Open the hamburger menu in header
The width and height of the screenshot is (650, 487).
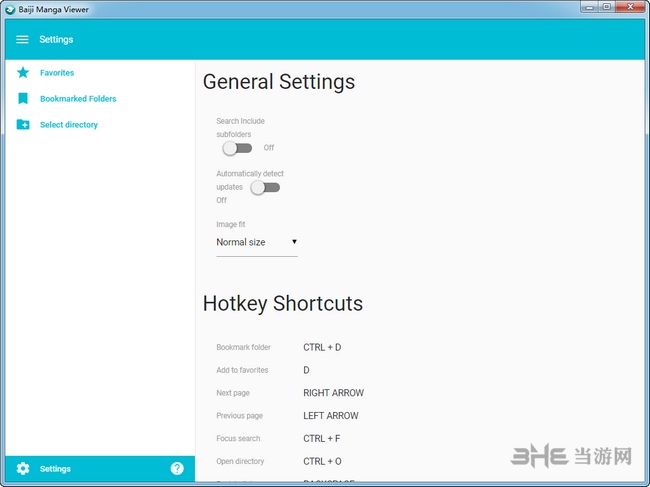click(22, 40)
